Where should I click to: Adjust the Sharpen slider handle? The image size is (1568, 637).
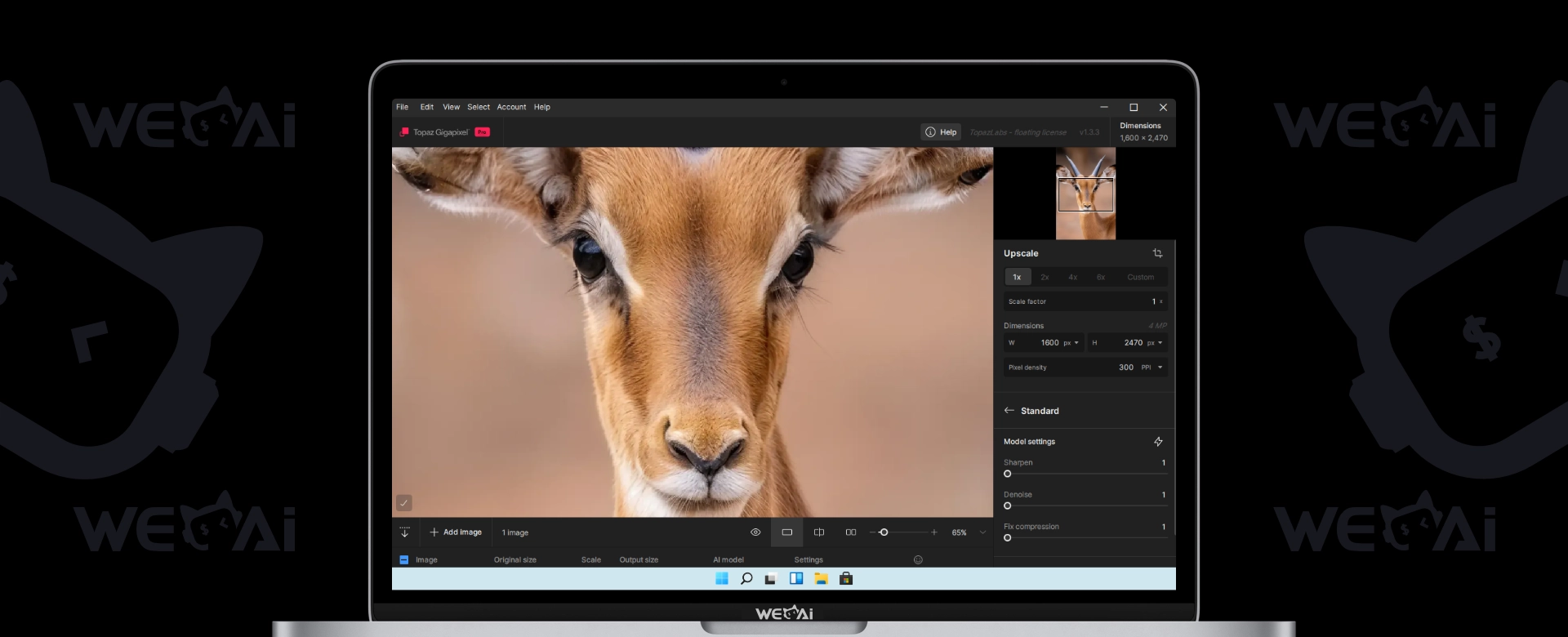click(x=1008, y=474)
